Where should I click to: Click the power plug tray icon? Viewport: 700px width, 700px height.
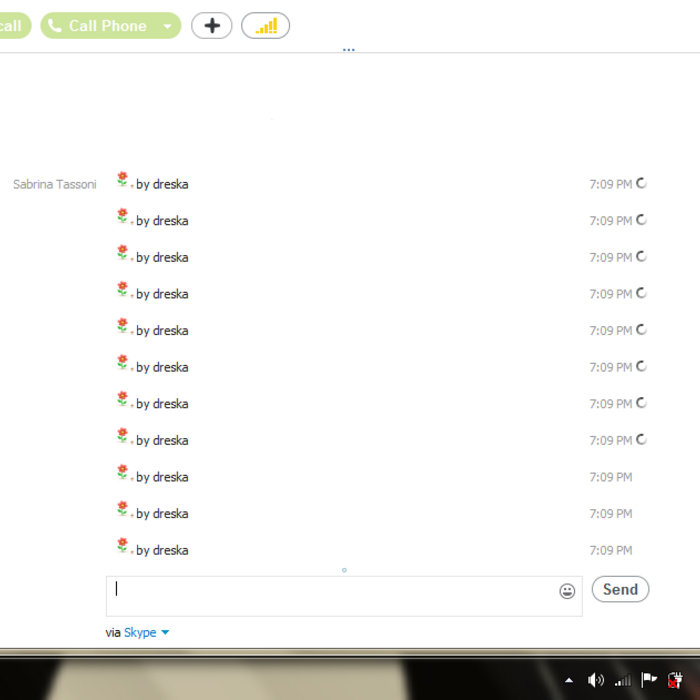[674, 680]
